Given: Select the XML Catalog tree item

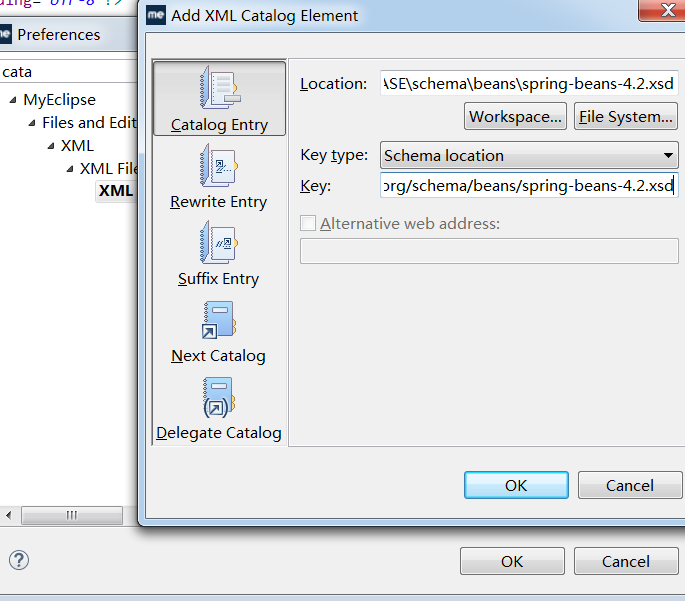Looking at the screenshot, I should tap(116, 191).
